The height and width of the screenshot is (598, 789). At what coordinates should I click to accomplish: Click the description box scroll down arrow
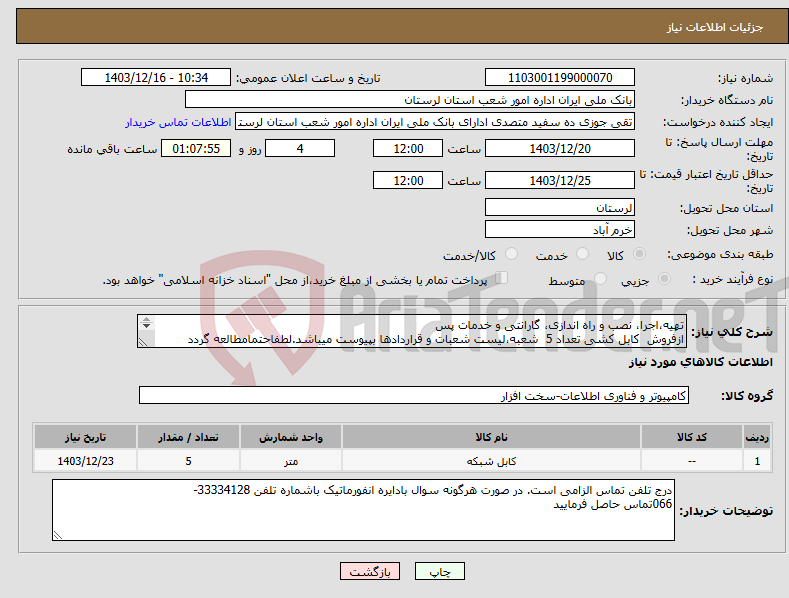tap(146, 326)
